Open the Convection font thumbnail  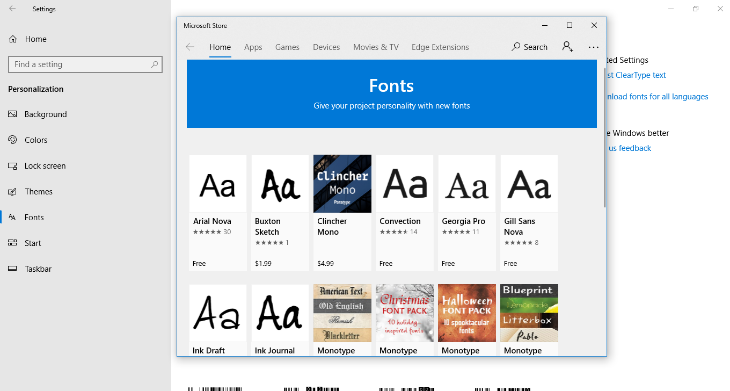405,184
